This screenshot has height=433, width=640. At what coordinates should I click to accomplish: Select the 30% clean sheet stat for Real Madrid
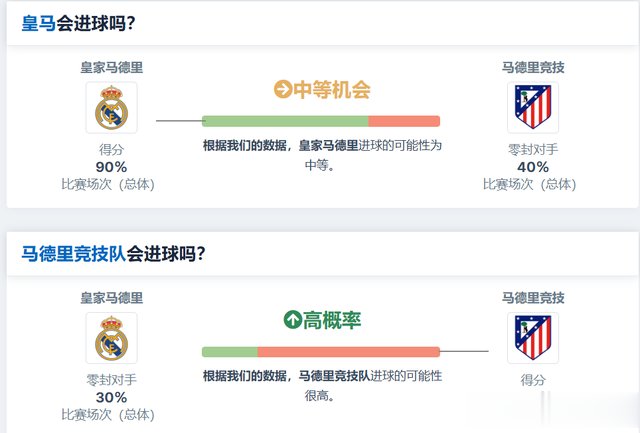[x=111, y=397]
